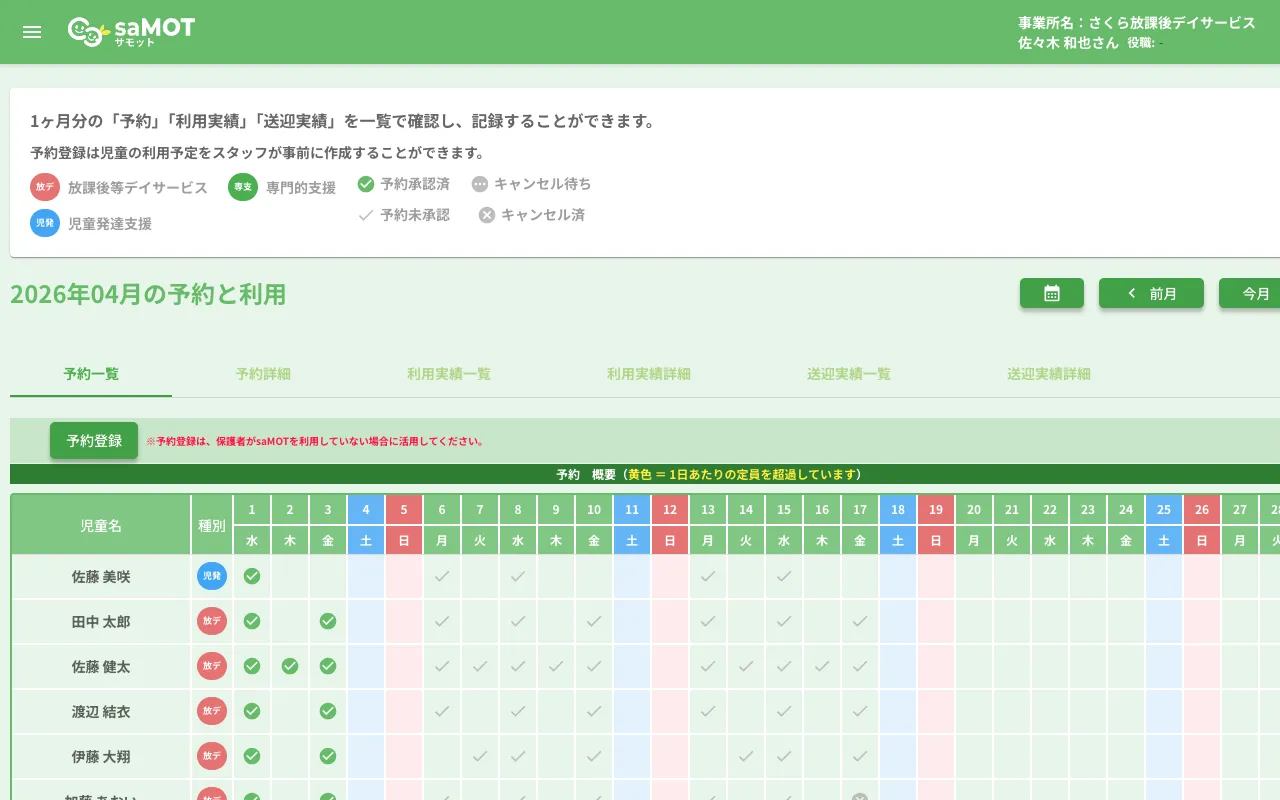Click the 予約登録 button
Screen dimensions: 1280x800
[93, 440]
